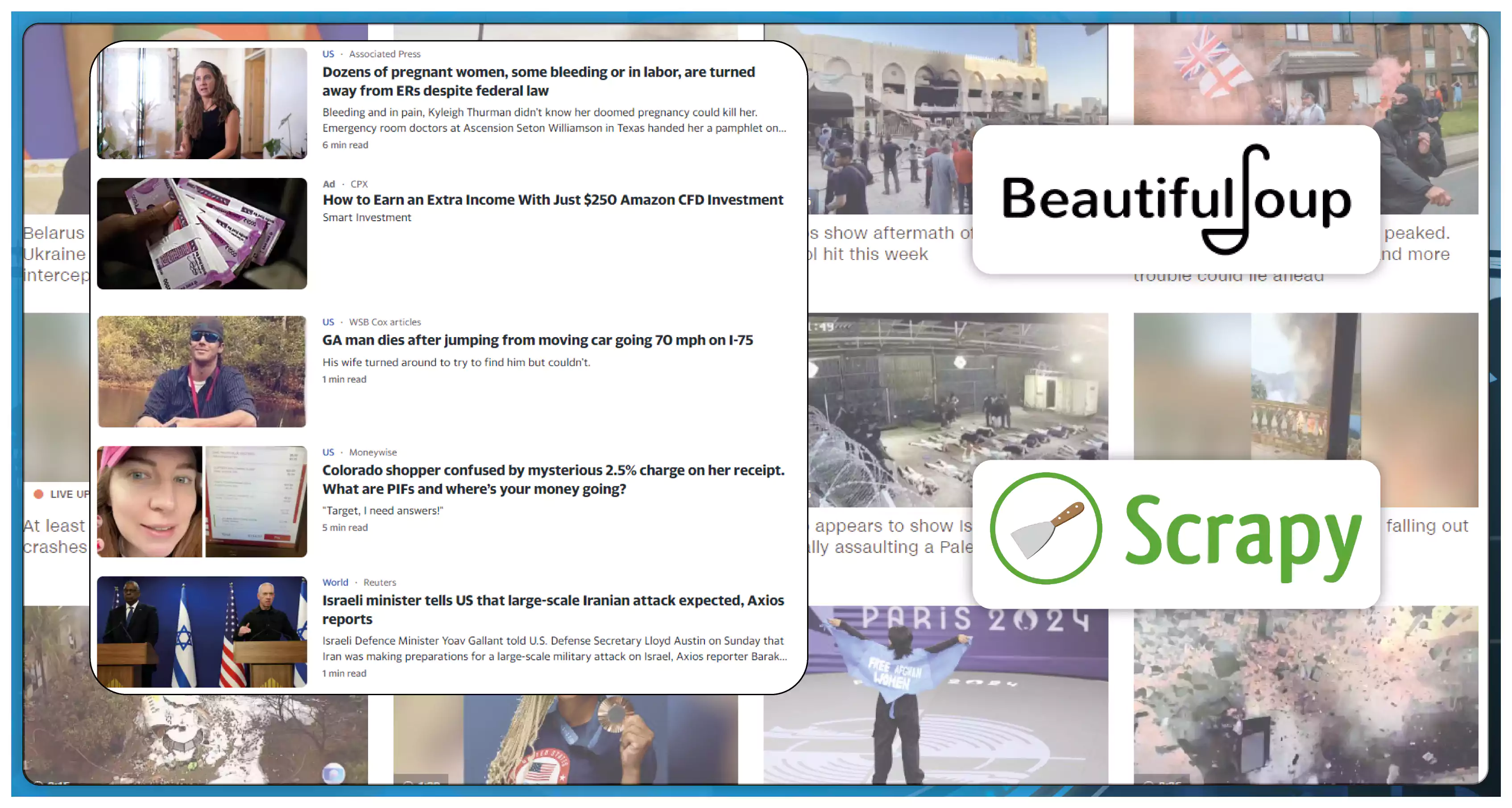
Task: Click the Kyleigh Thurman summary paragraph
Action: coord(554,120)
